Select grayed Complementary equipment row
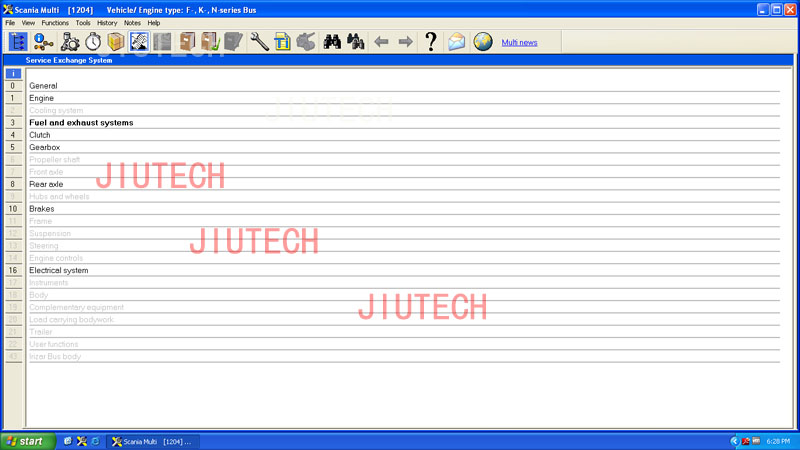 point(404,307)
